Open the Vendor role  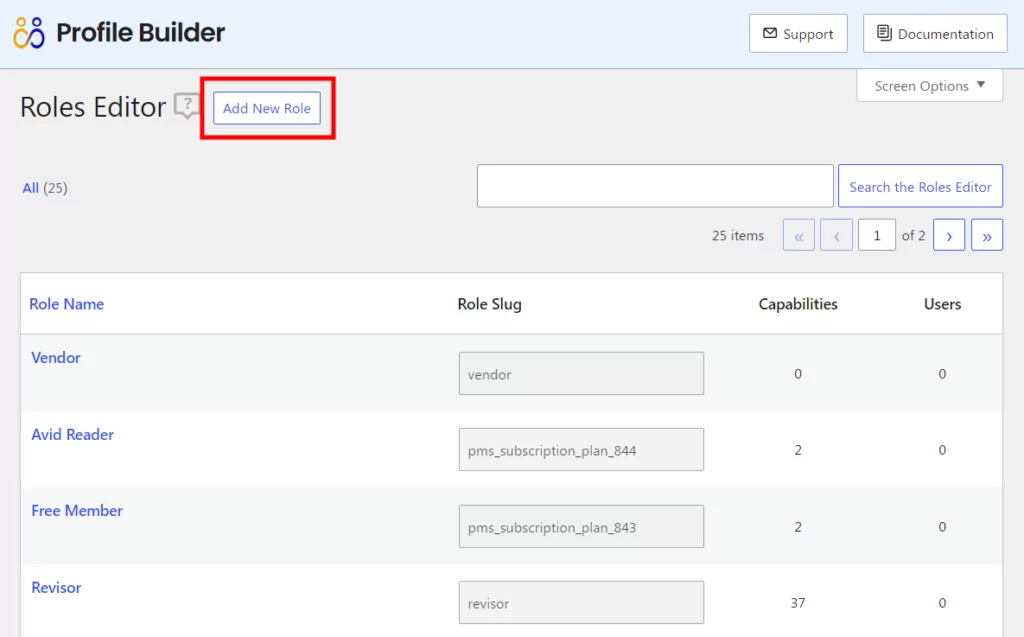click(56, 358)
